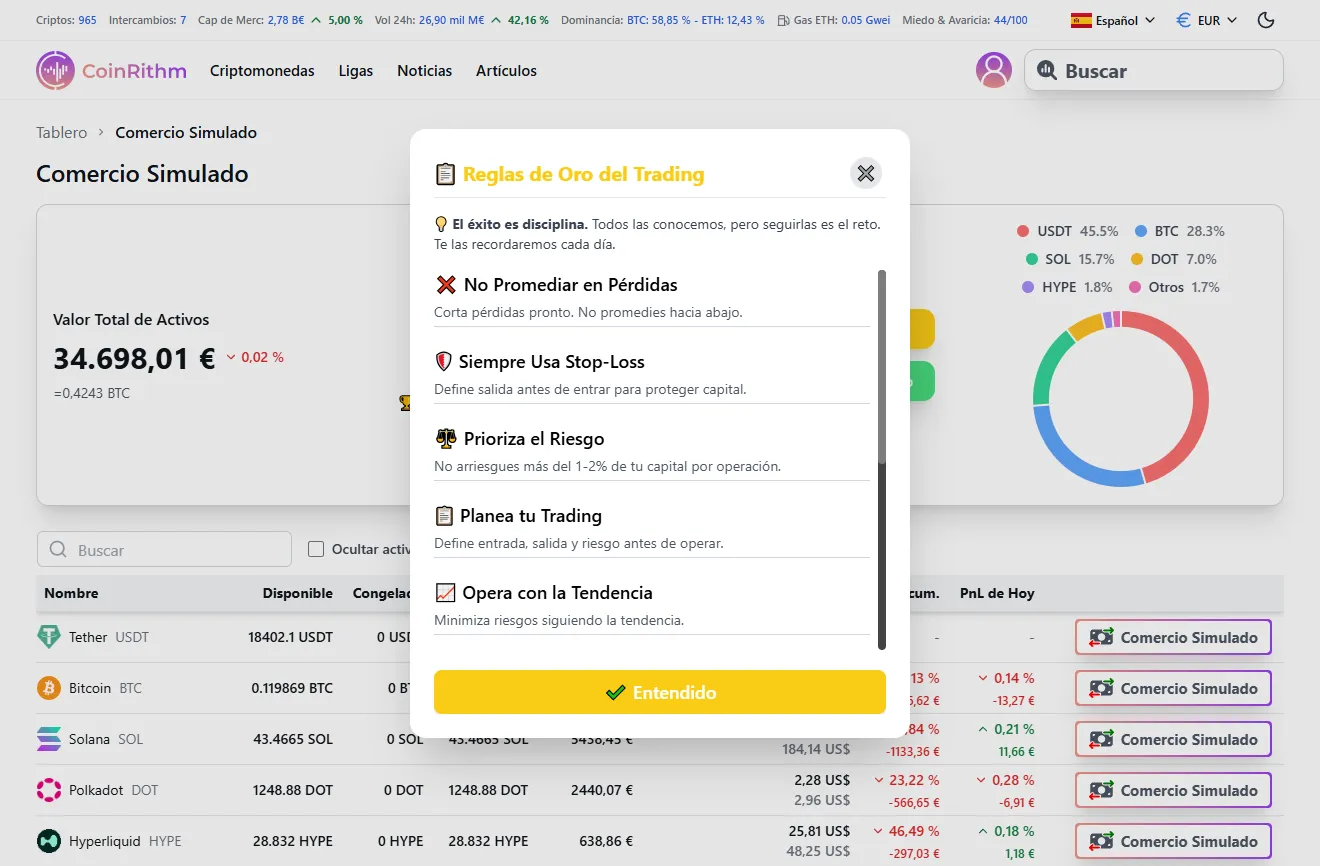The height and width of the screenshot is (866, 1320).
Task: Select Criptomonedas in the navigation menu
Action: 262,70
